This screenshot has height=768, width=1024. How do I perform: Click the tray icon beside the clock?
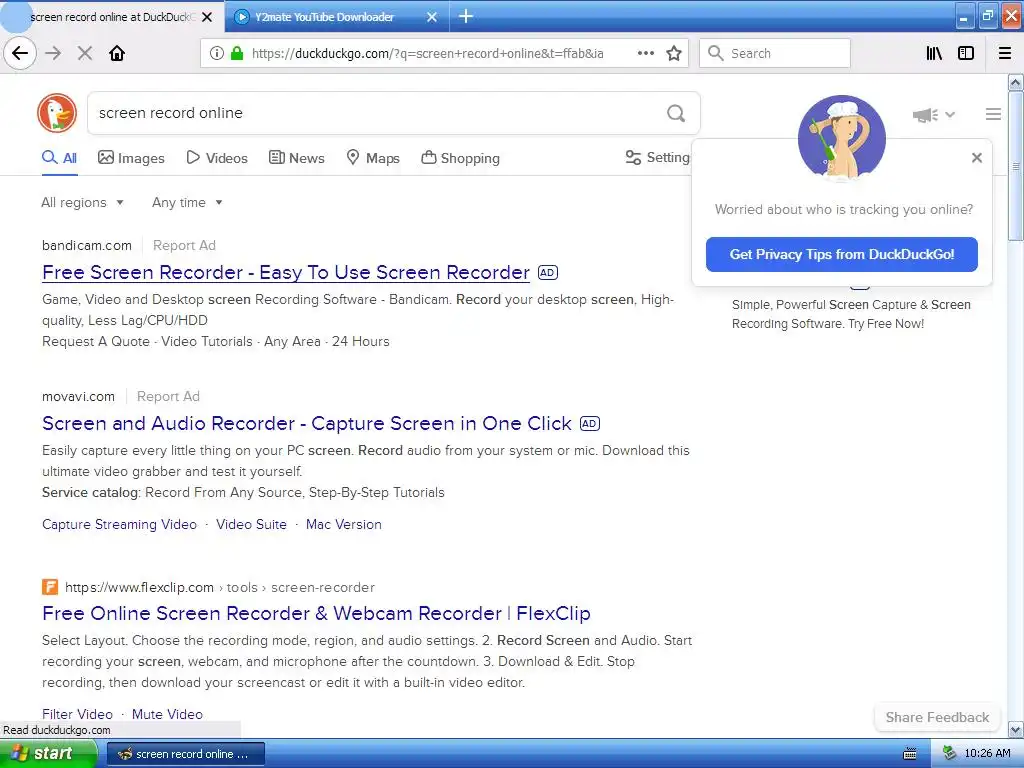click(x=949, y=753)
